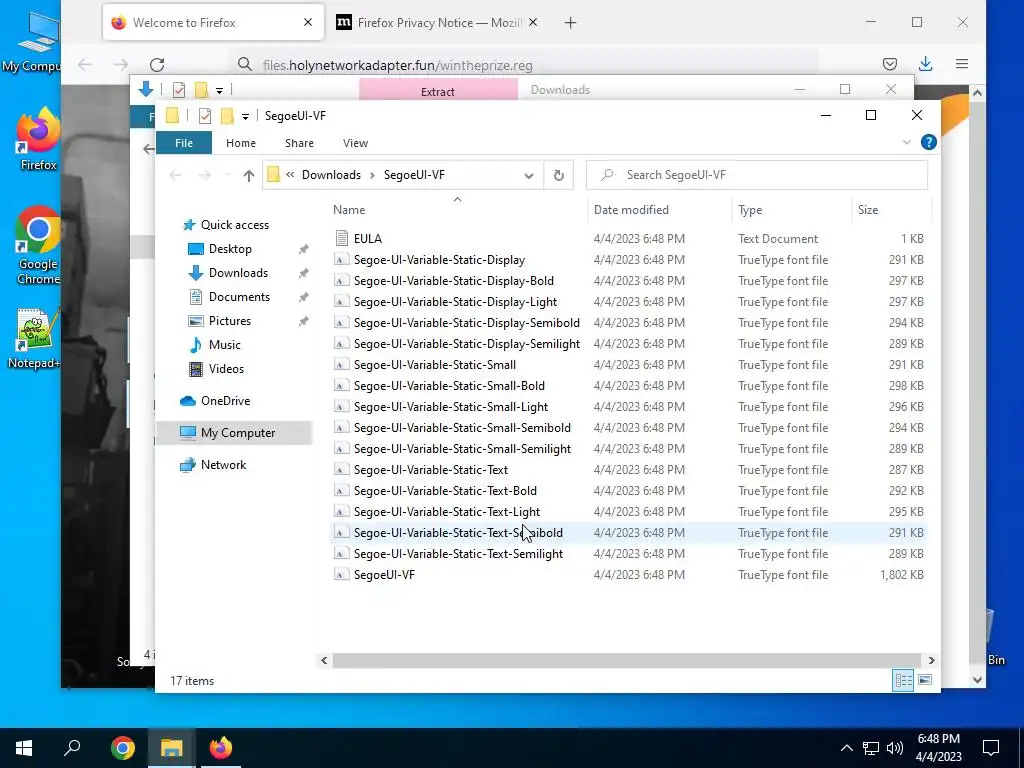Click the horizontal scrollbar track
1024x768 pixels.
(626, 660)
